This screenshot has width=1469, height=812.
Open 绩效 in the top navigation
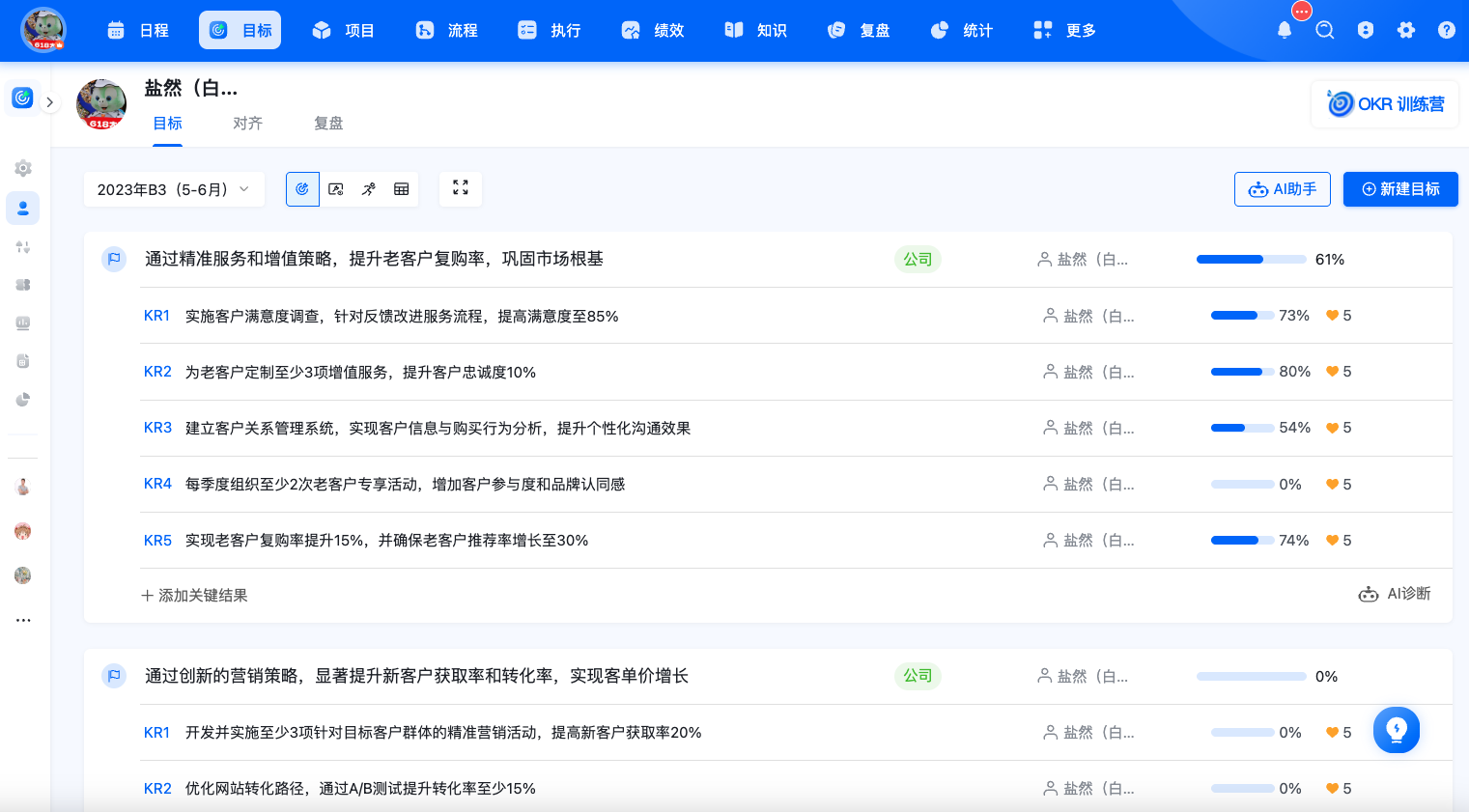click(x=654, y=30)
